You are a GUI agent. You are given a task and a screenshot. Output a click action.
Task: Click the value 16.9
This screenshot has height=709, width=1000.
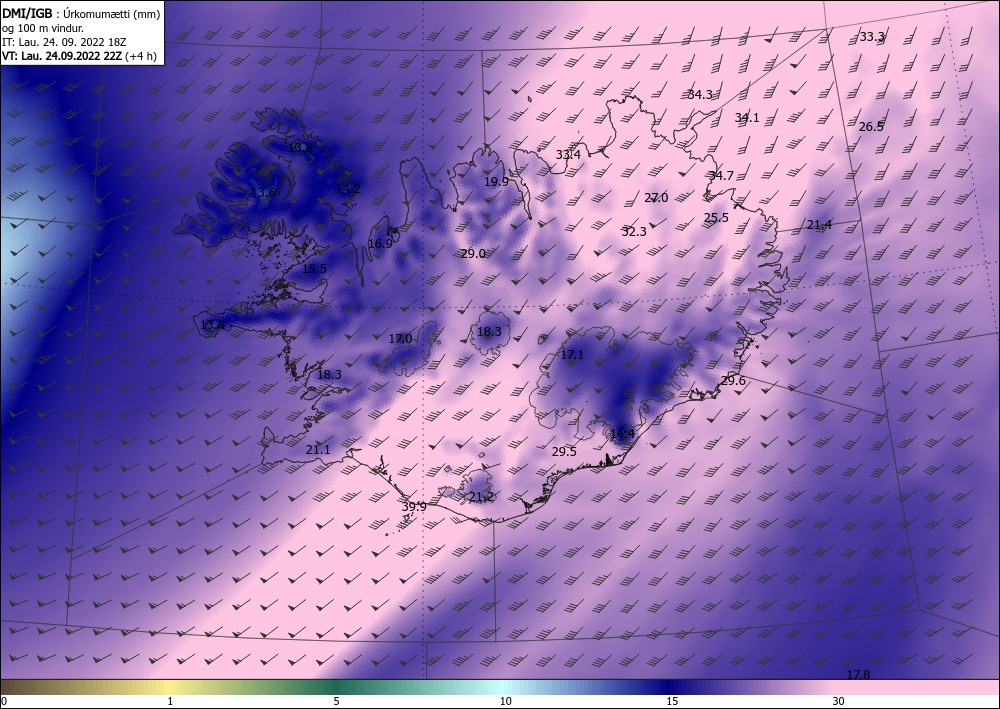(x=380, y=244)
